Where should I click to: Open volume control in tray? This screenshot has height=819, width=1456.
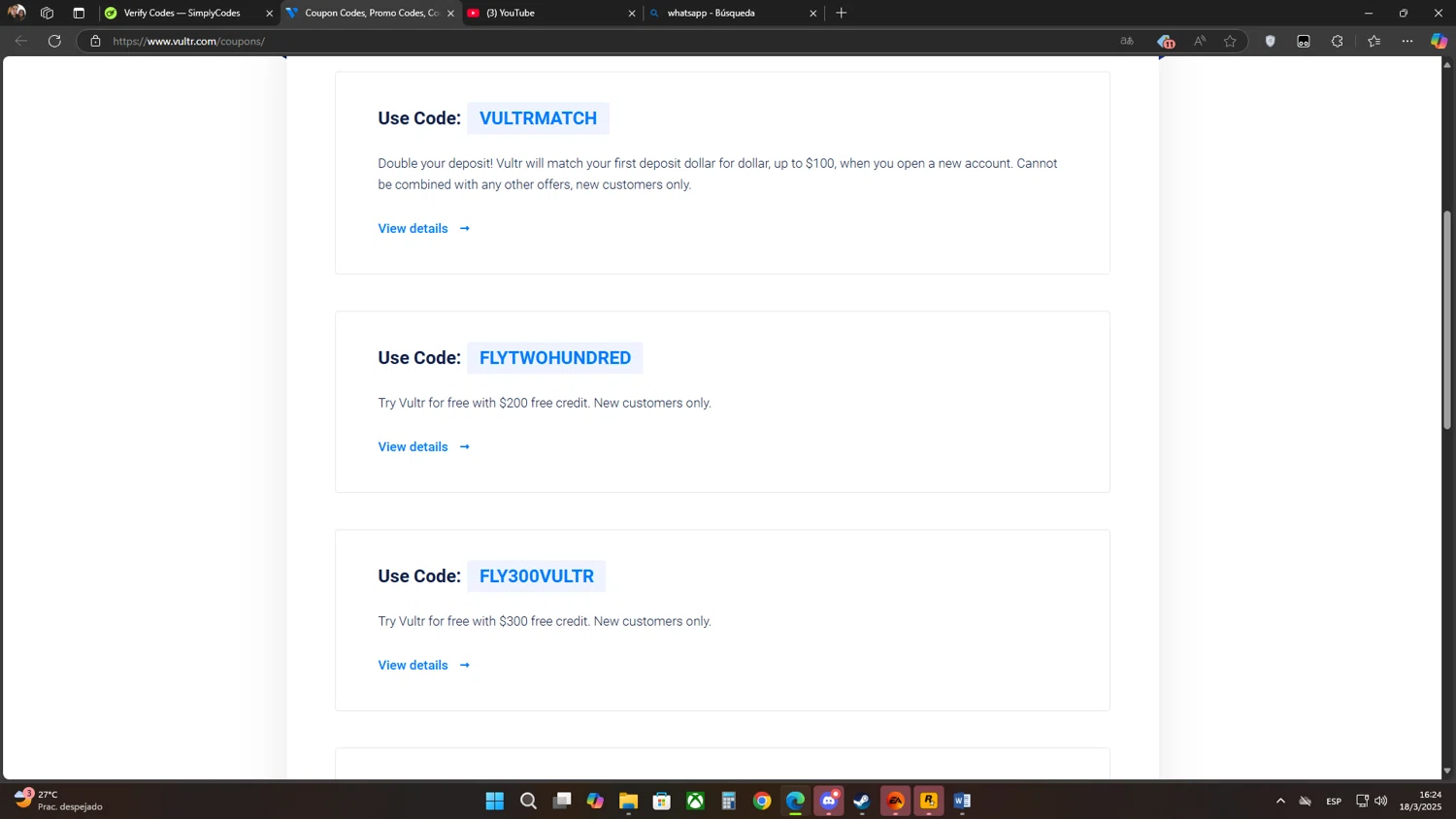pyautogui.click(x=1381, y=801)
